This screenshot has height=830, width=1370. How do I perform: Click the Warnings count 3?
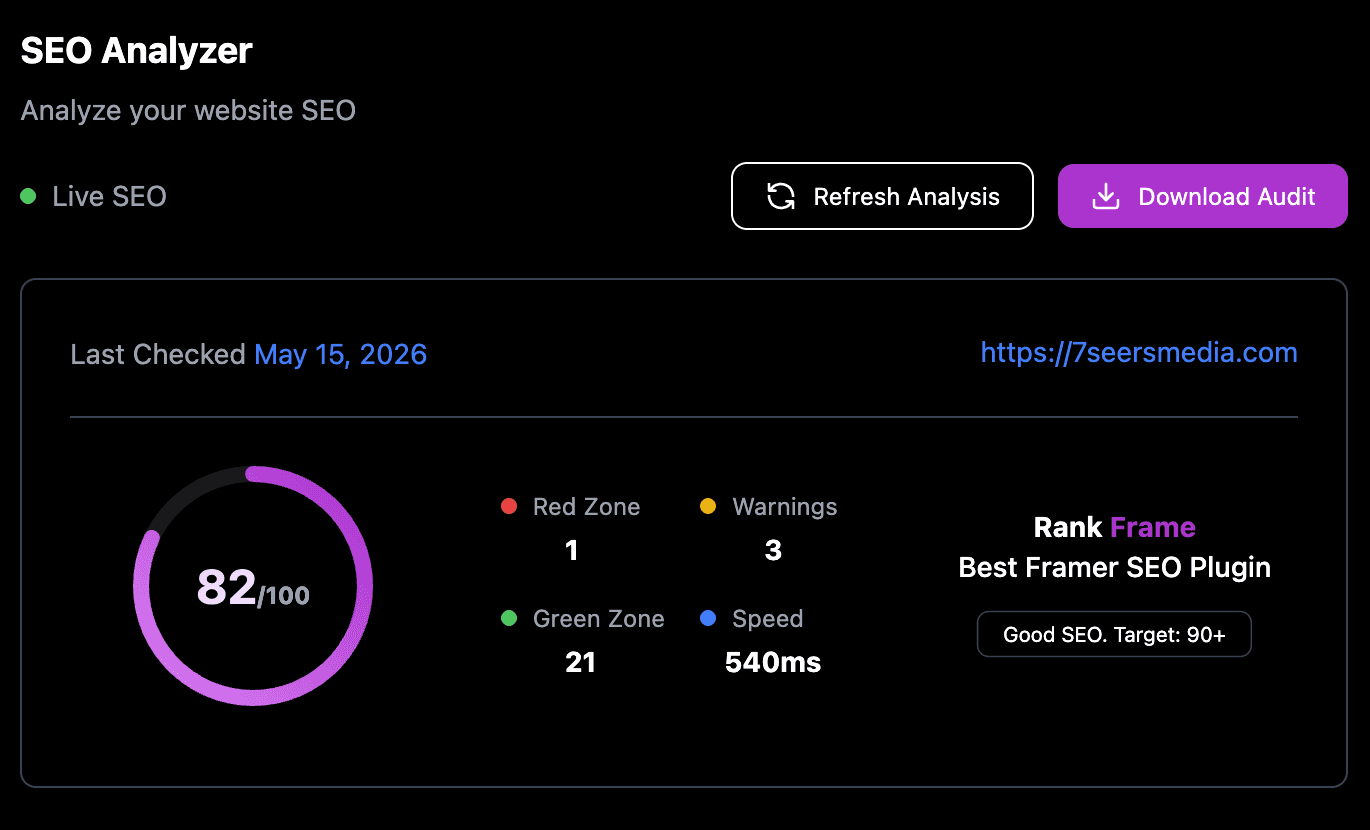pyautogui.click(x=773, y=550)
